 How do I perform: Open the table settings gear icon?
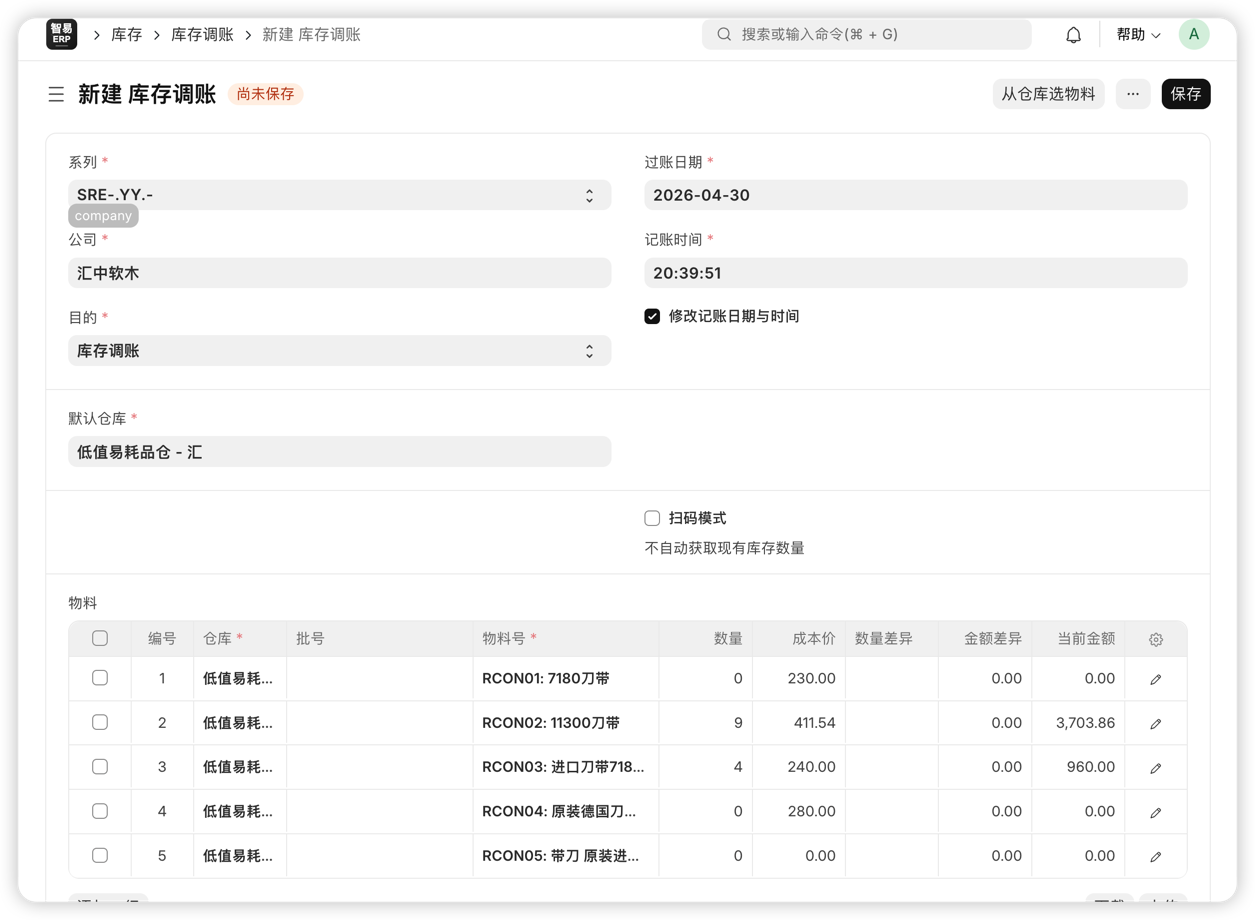pyautogui.click(x=1156, y=639)
